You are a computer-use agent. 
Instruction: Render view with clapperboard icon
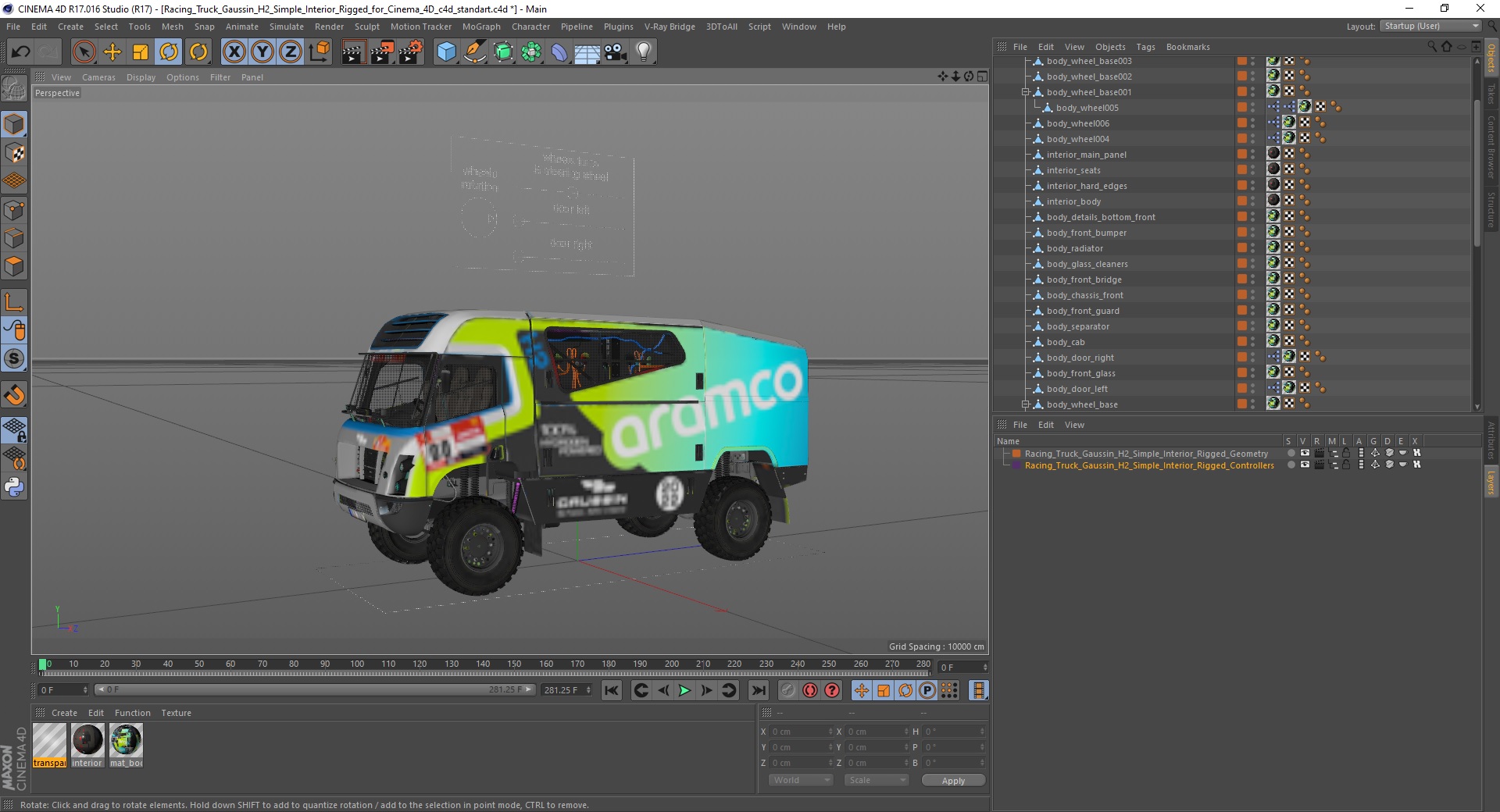point(353,52)
